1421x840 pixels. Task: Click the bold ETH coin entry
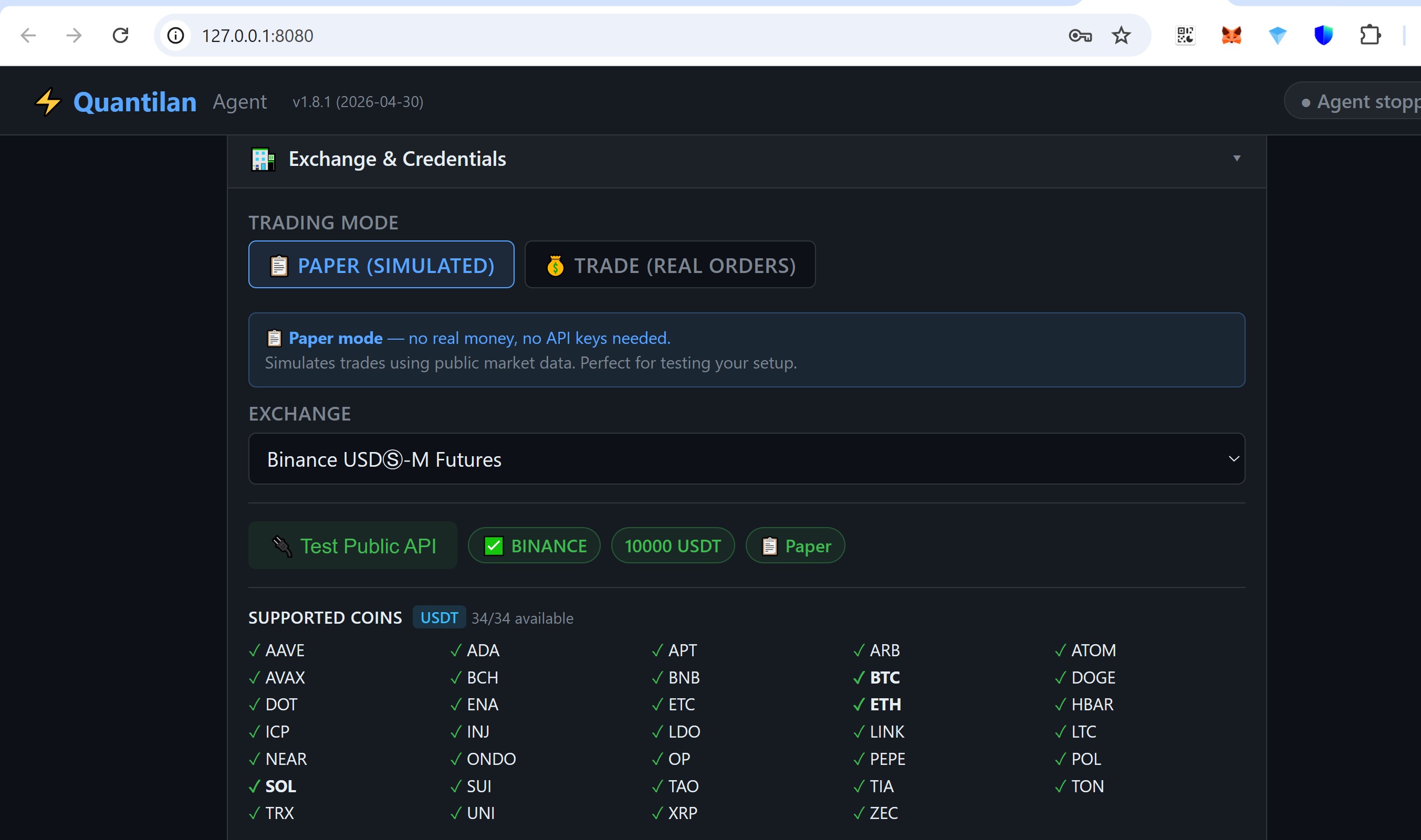tap(877, 704)
